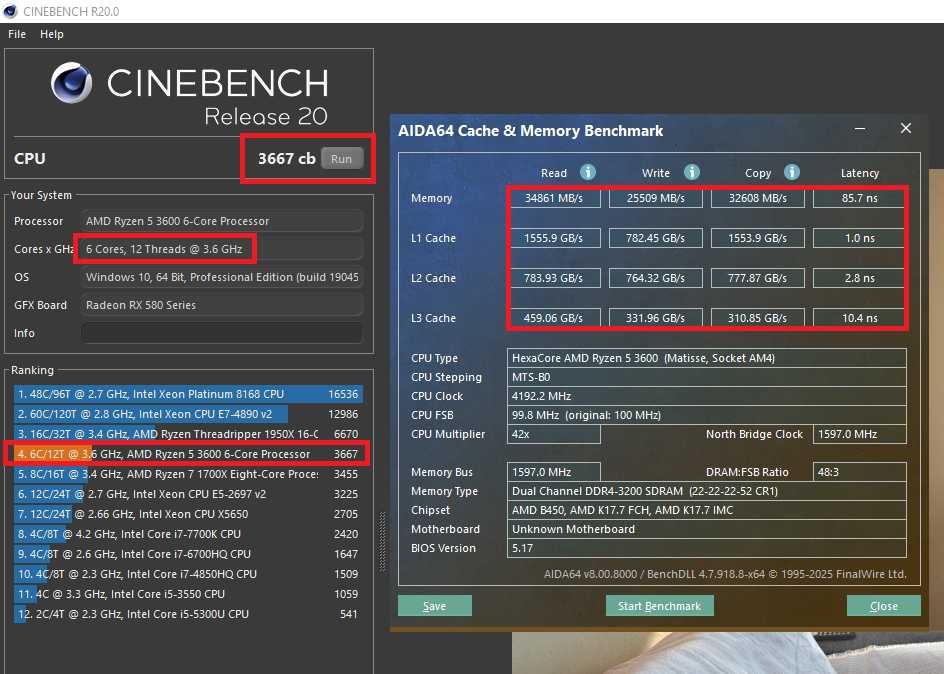Select ranking row Intel Core i5-5300U
The width and height of the screenshot is (944, 674).
tap(188, 614)
